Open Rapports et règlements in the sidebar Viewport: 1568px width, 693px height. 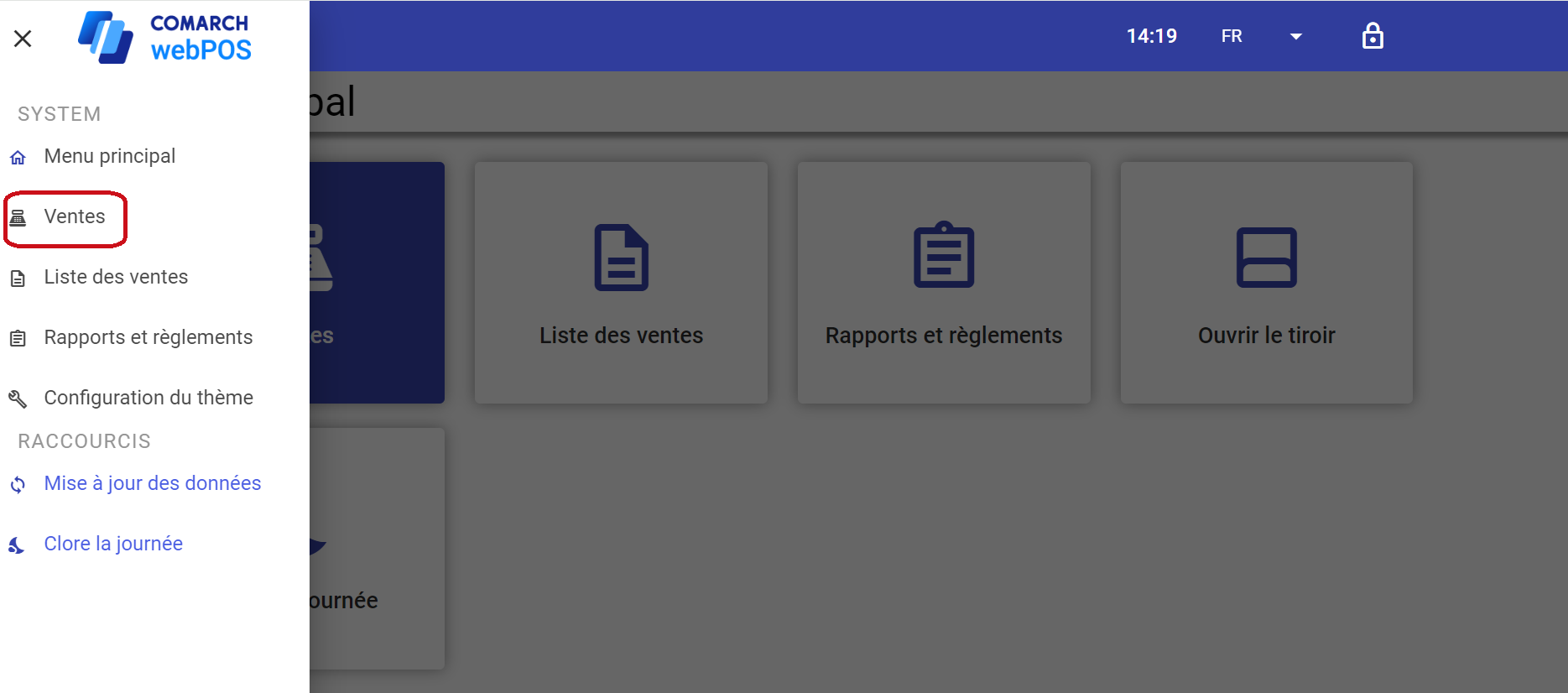(148, 337)
